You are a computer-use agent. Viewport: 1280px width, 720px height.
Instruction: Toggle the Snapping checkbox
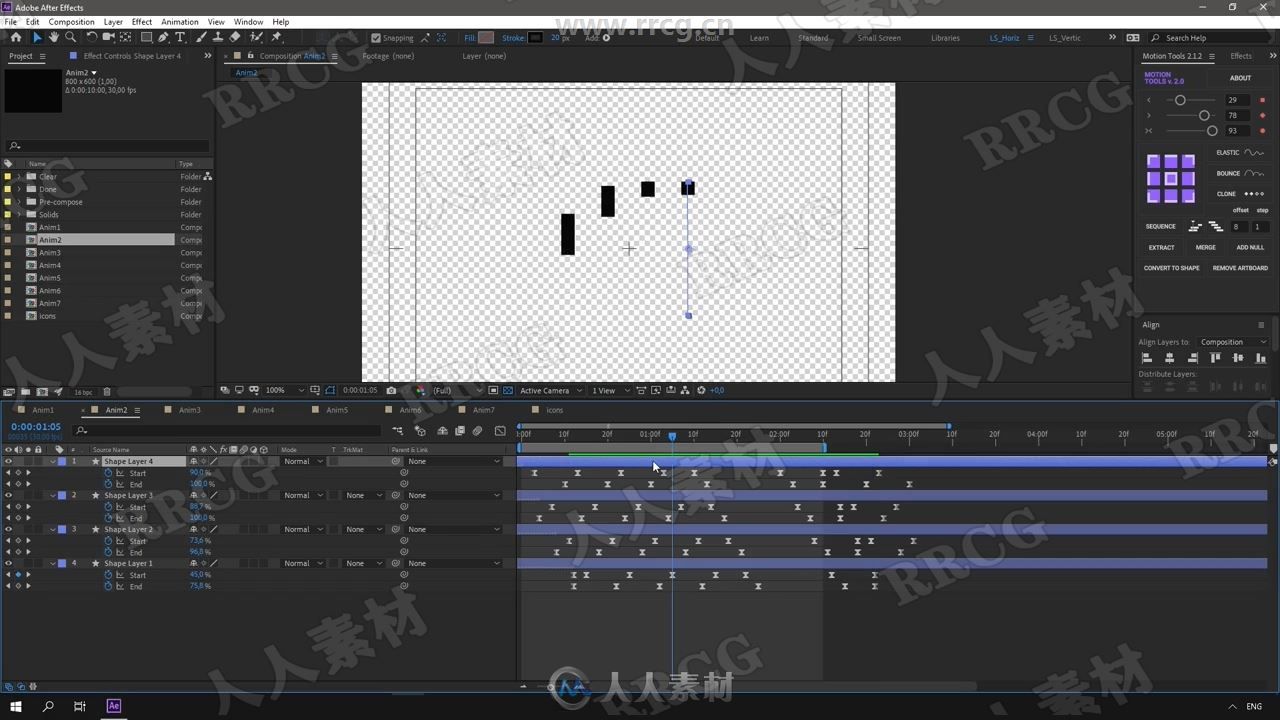(376, 38)
